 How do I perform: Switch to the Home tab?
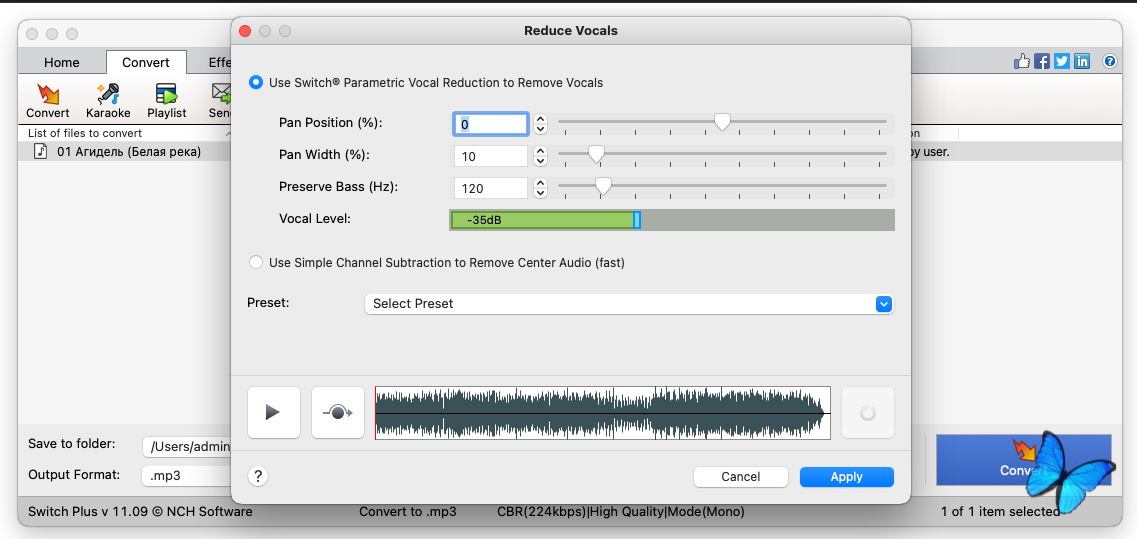pos(61,62)
